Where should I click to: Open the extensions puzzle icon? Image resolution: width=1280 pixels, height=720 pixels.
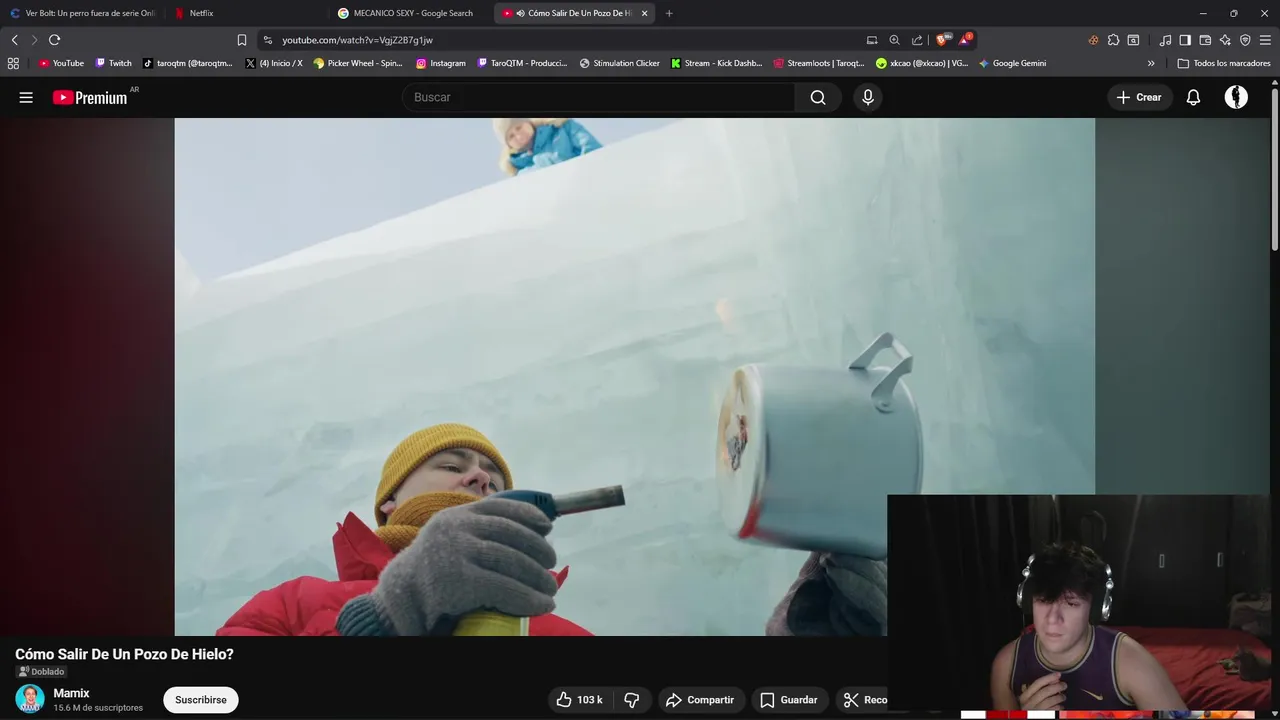(x=1113, y=40)
